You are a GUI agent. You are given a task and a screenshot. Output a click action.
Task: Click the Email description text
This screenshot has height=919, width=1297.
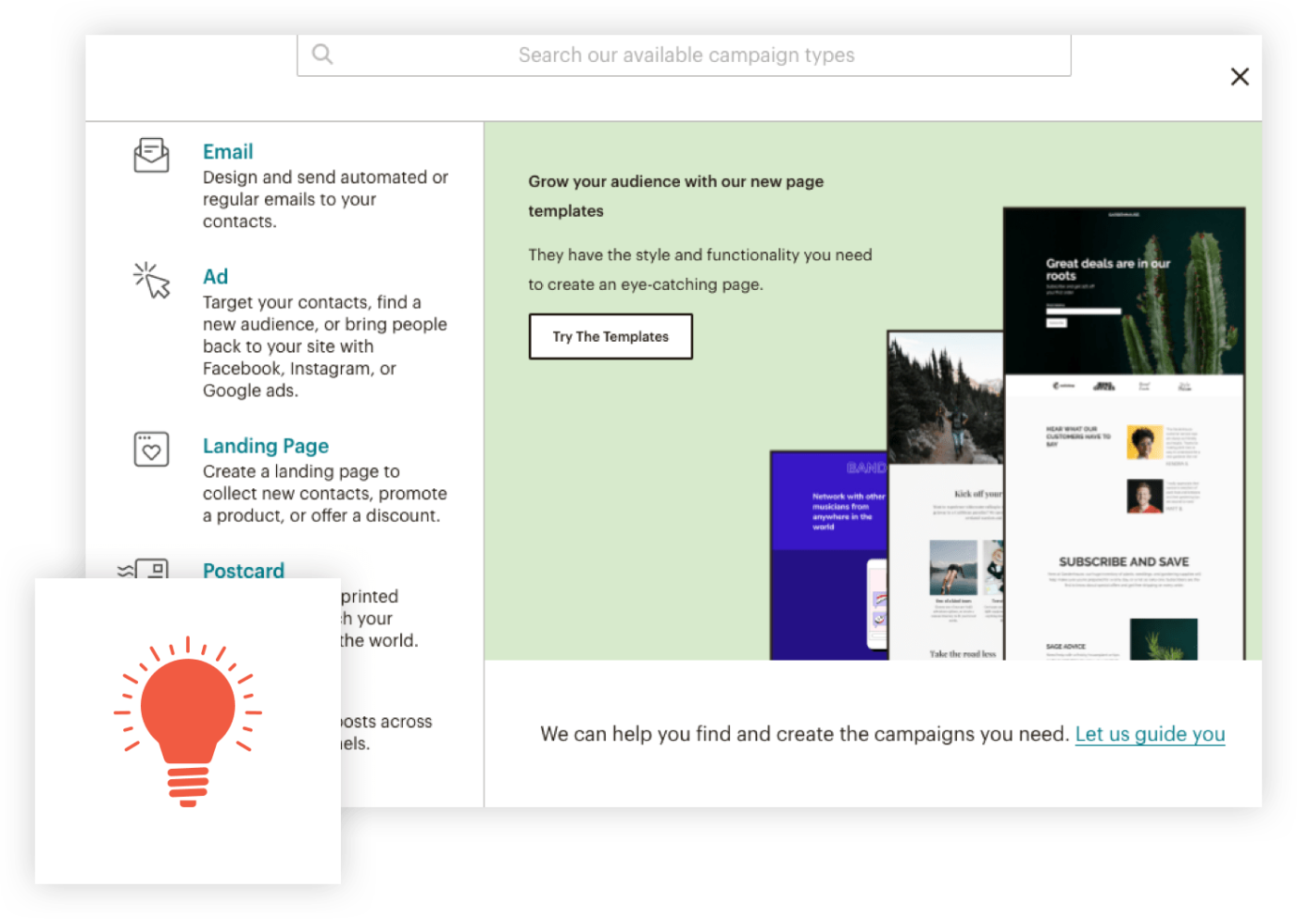pos(326,199)
